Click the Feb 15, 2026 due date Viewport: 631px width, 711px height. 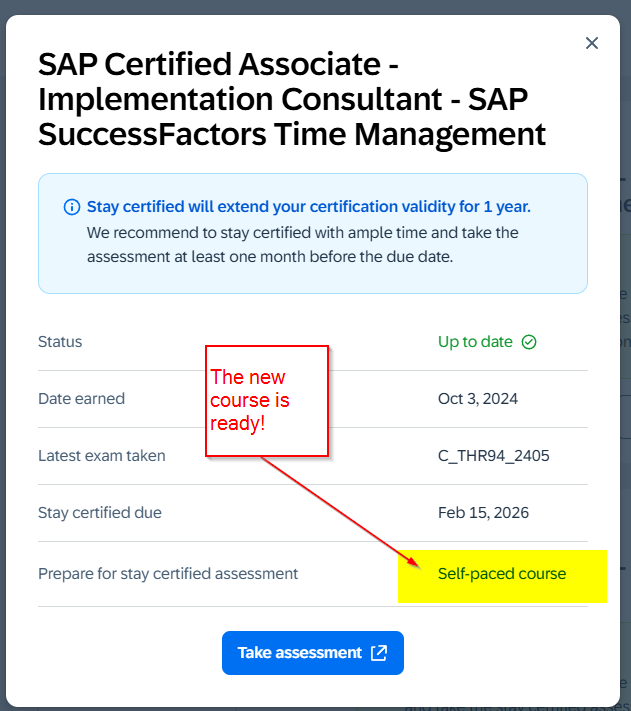click(x=483, y=513)
